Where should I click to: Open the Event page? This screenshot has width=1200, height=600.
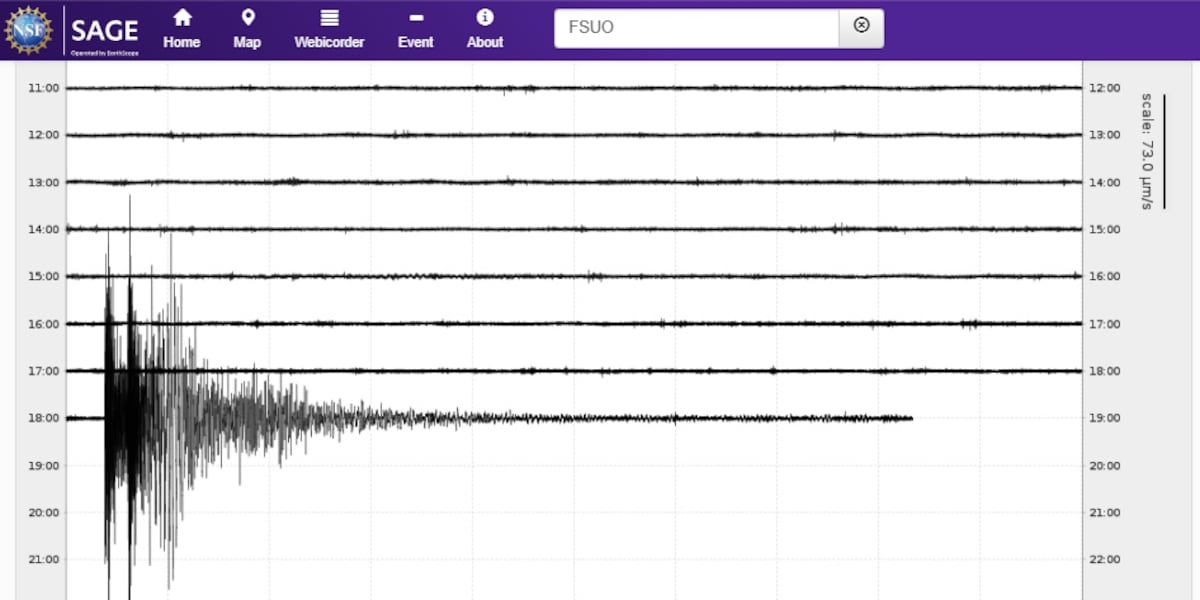point(415,30)
